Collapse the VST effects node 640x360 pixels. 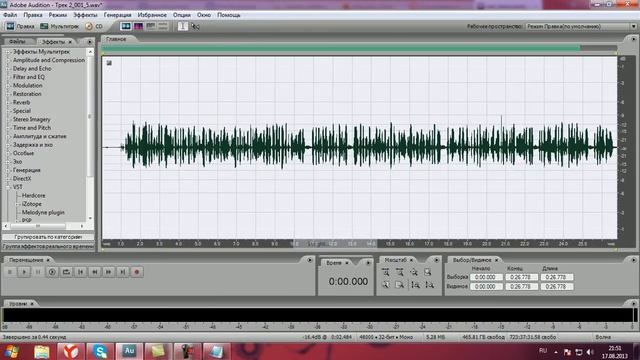click(8, 187)
